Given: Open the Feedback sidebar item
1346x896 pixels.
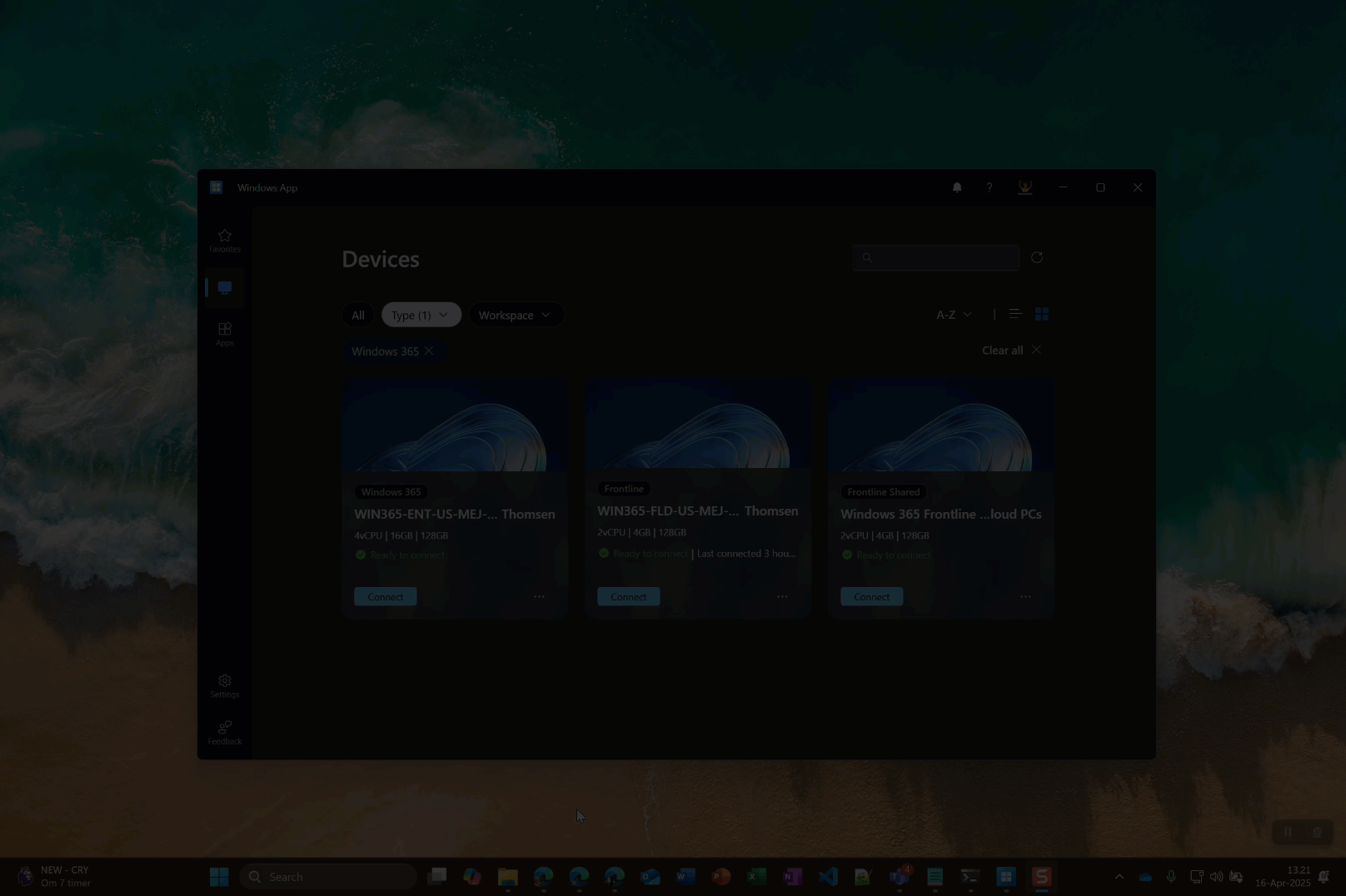Looking at the screenshot, I should coord(225,733).
